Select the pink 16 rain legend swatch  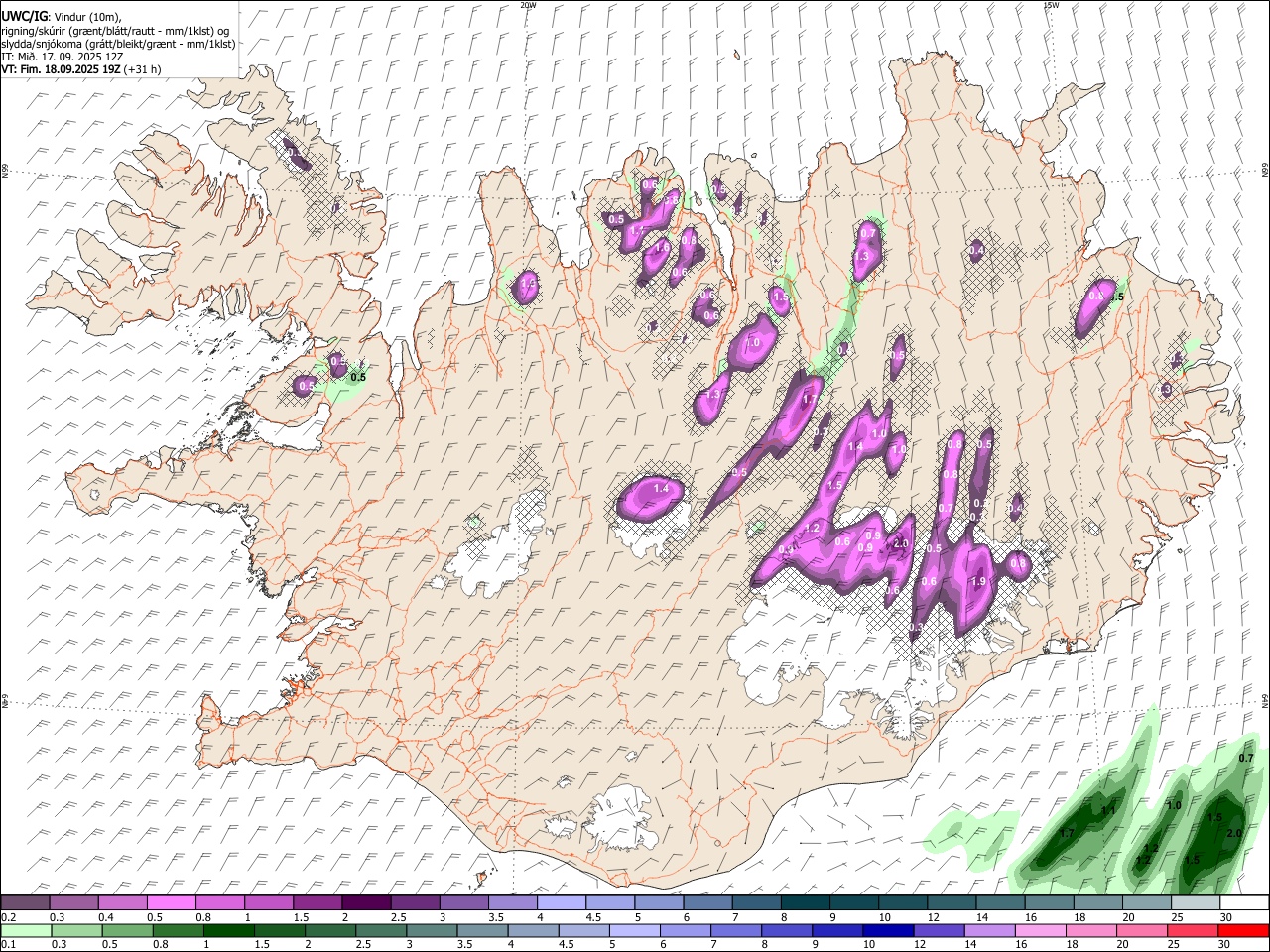pyautogui.click(x=1040, y=930)
